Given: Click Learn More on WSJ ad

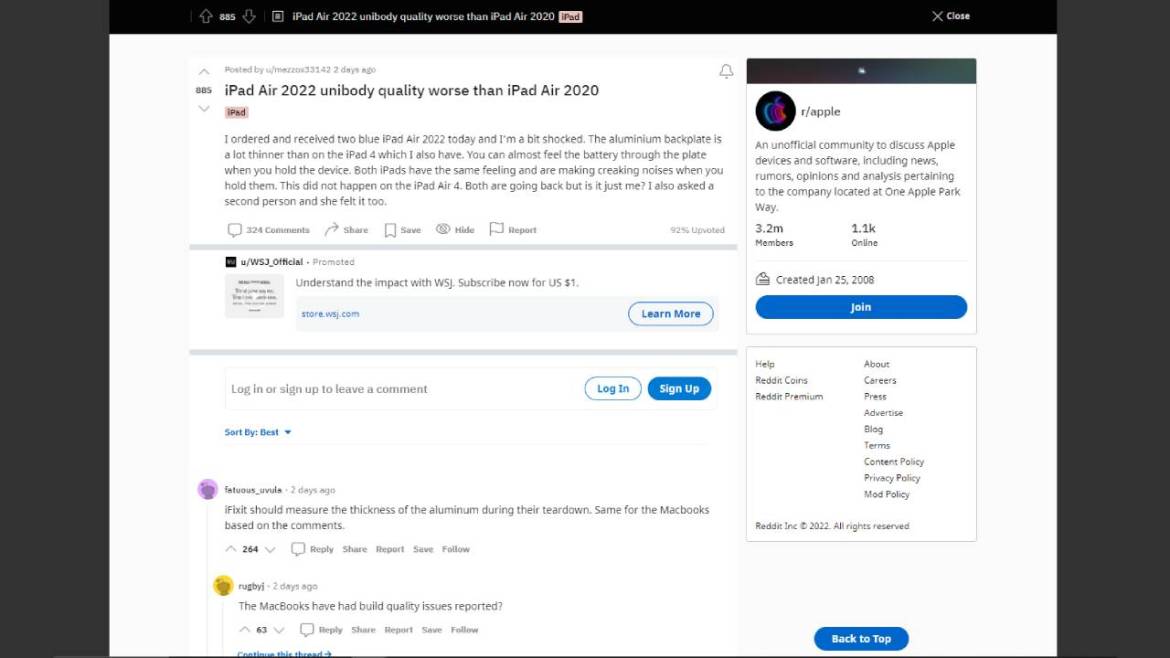Looking at the screenshot, I should (x=670, y=314).
